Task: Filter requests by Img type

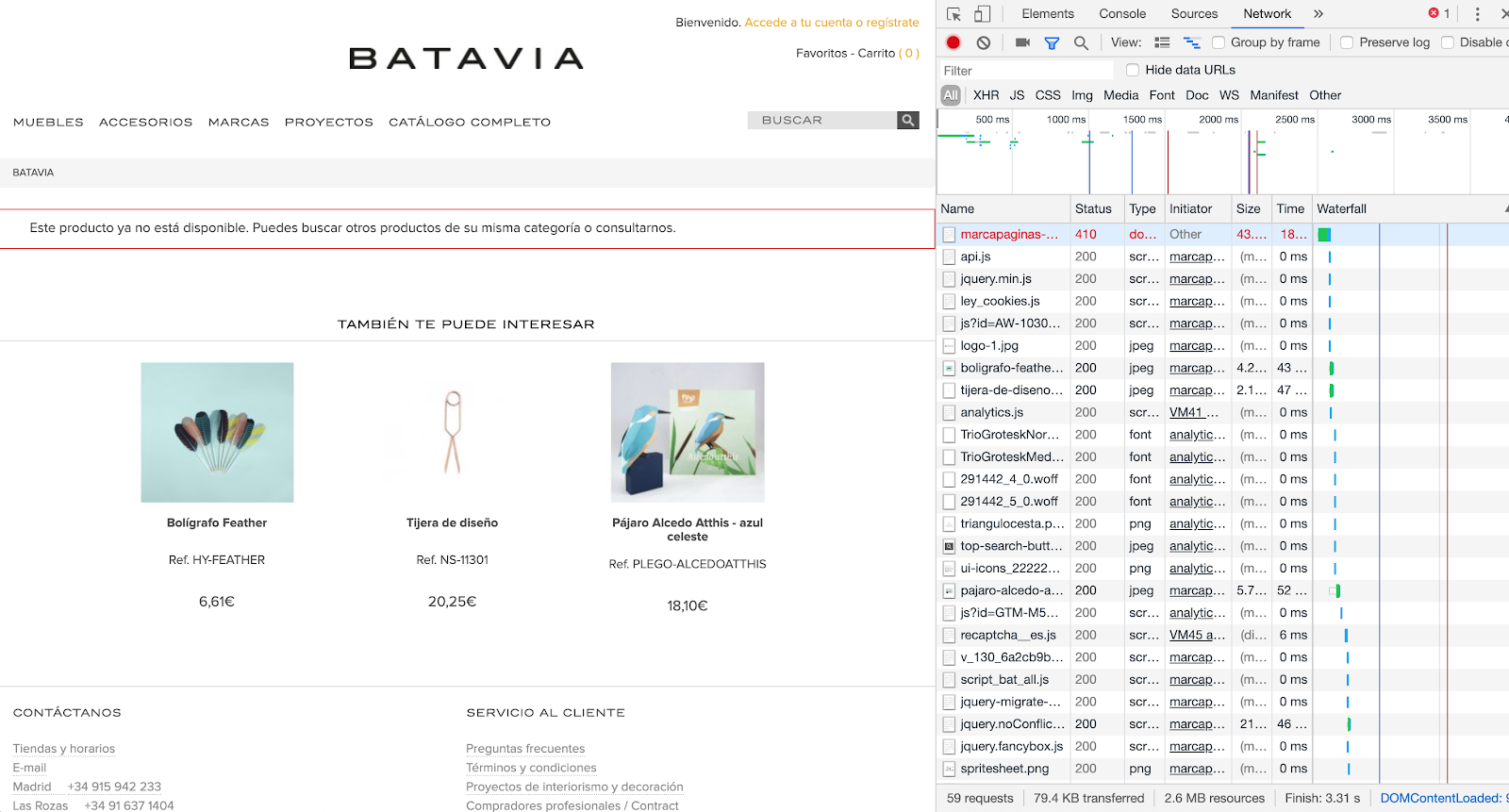Action: coord(1082,95)
